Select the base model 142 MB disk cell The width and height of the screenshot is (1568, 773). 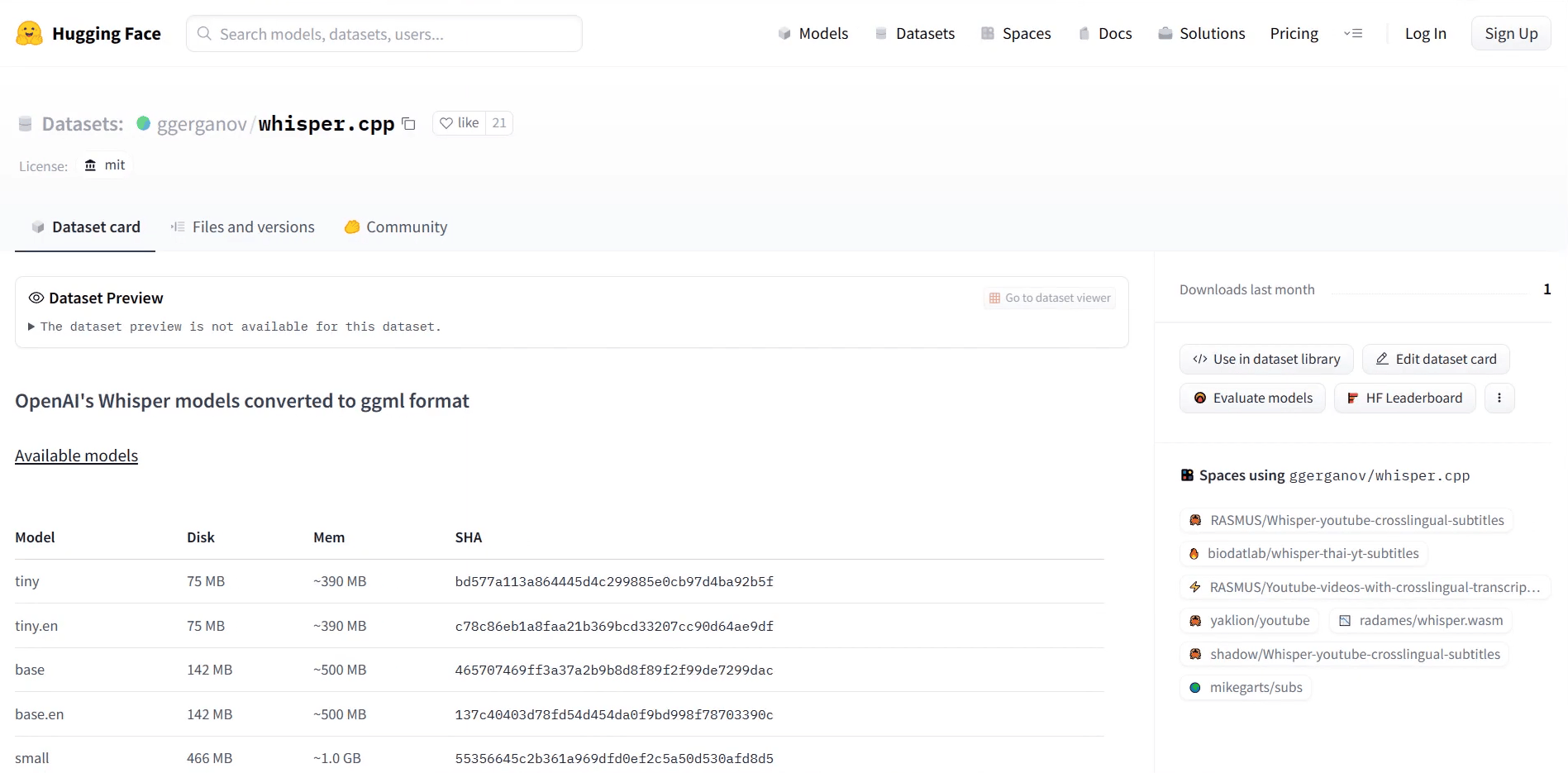coord(209,670)
